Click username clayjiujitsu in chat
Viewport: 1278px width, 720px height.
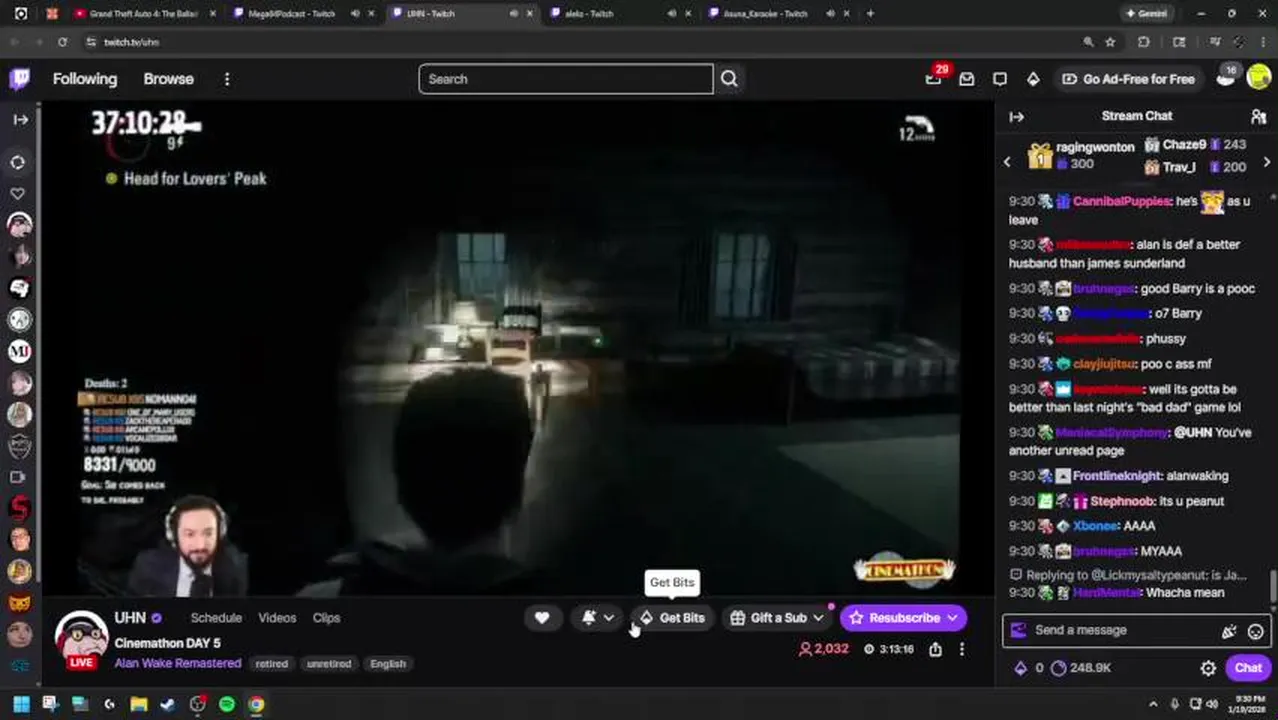pos(1103,364)
